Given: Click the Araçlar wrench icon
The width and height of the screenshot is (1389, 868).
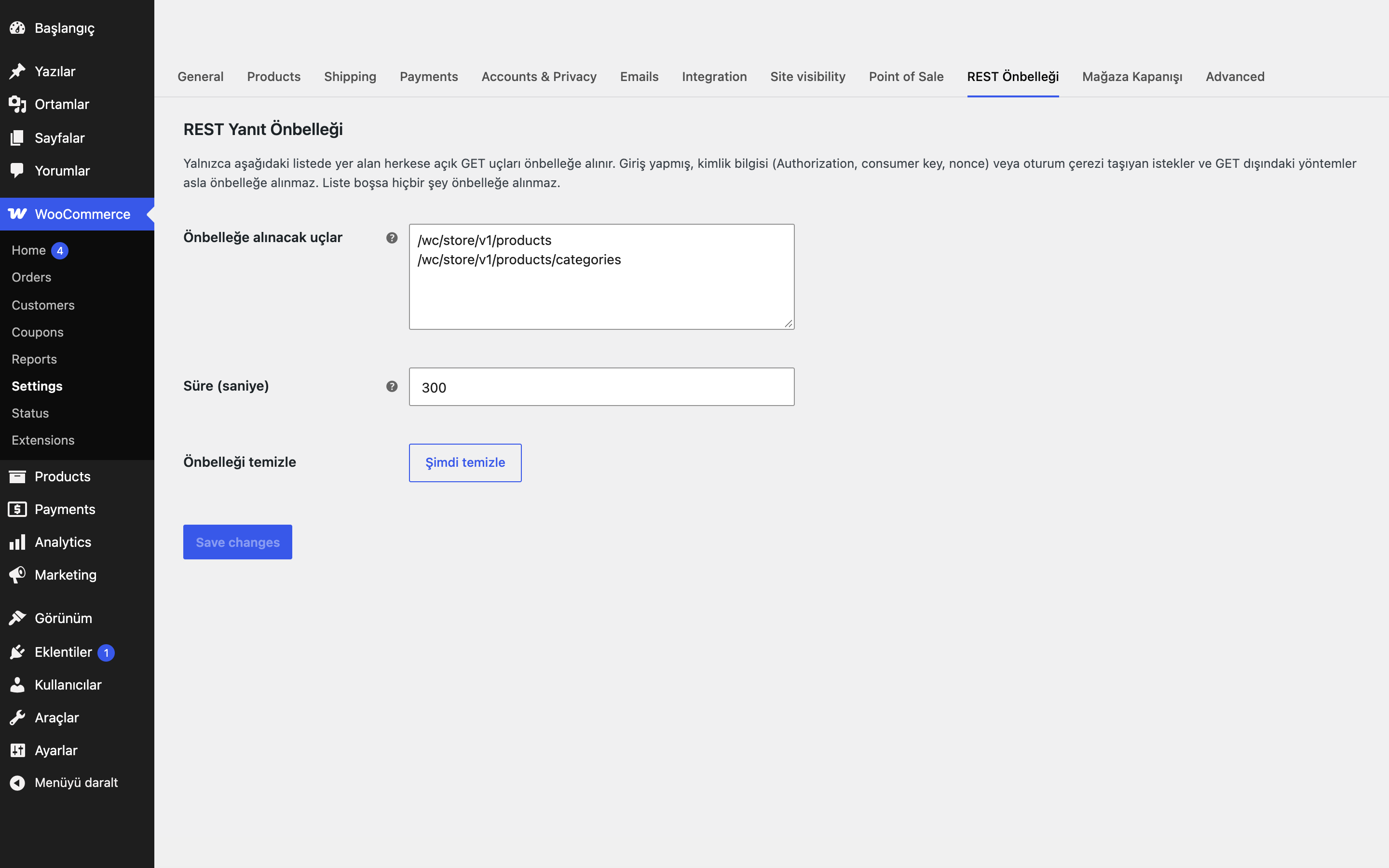Looking at the screenshot, I should click(x=17, y=718).
